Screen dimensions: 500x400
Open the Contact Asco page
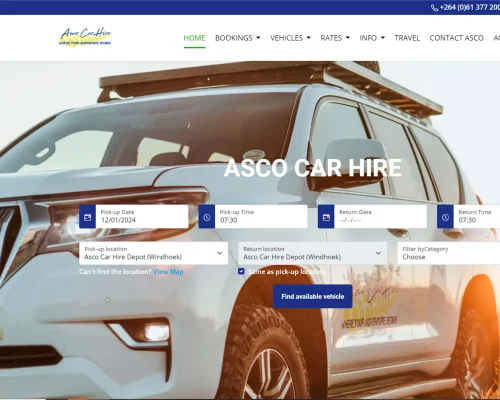(x=456, y=38)
